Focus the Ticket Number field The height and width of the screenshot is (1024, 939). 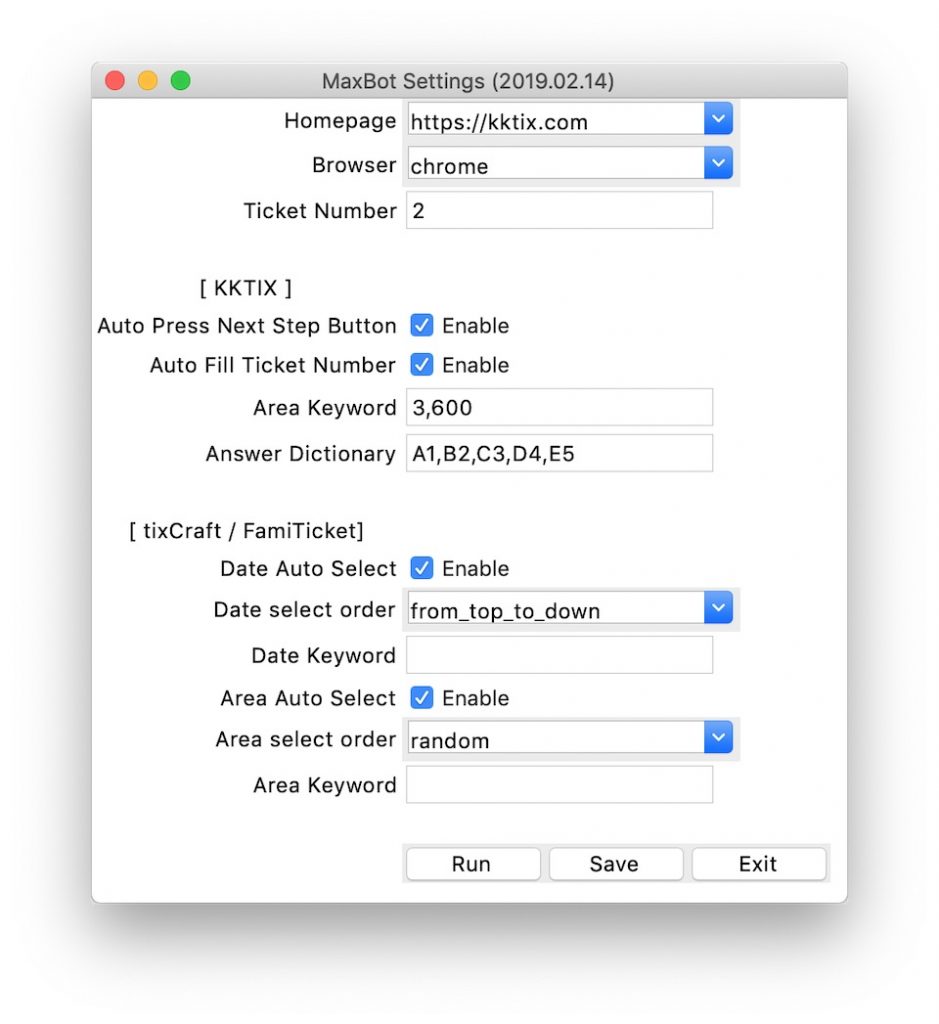pyautogui.click(x=560, y=210)
